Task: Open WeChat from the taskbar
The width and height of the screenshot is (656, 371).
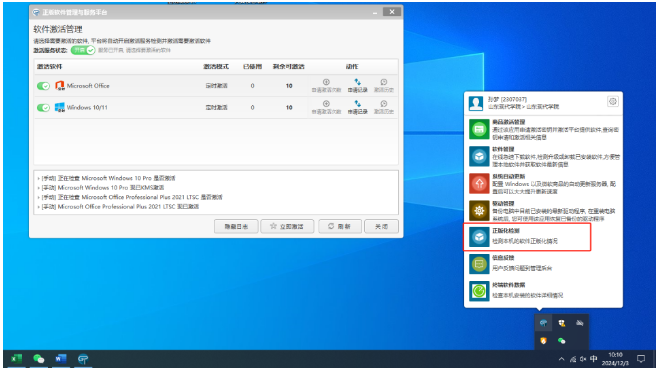Action: (x=38, y=359)
